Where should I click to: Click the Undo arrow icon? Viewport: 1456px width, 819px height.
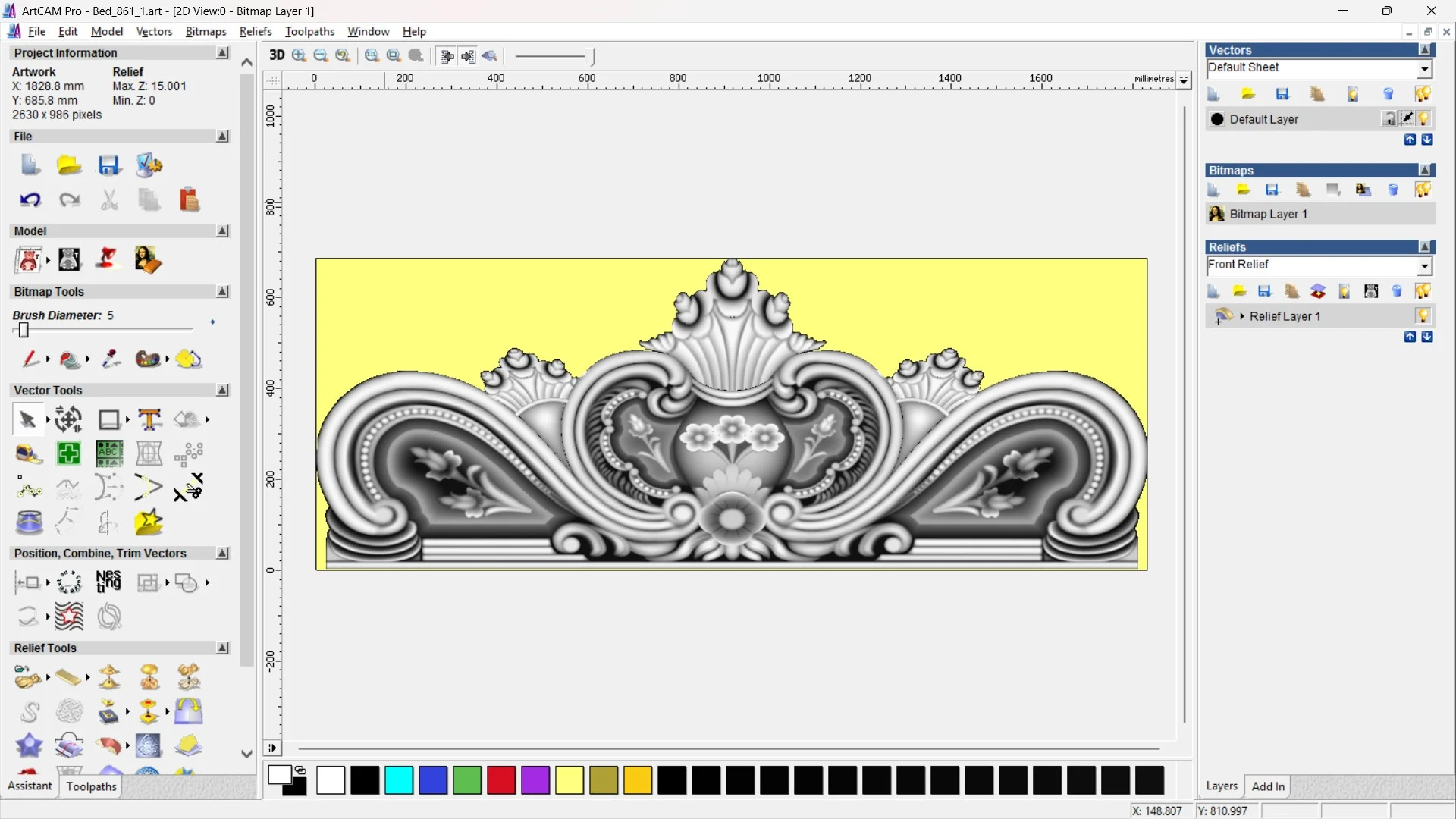[30, 200]
